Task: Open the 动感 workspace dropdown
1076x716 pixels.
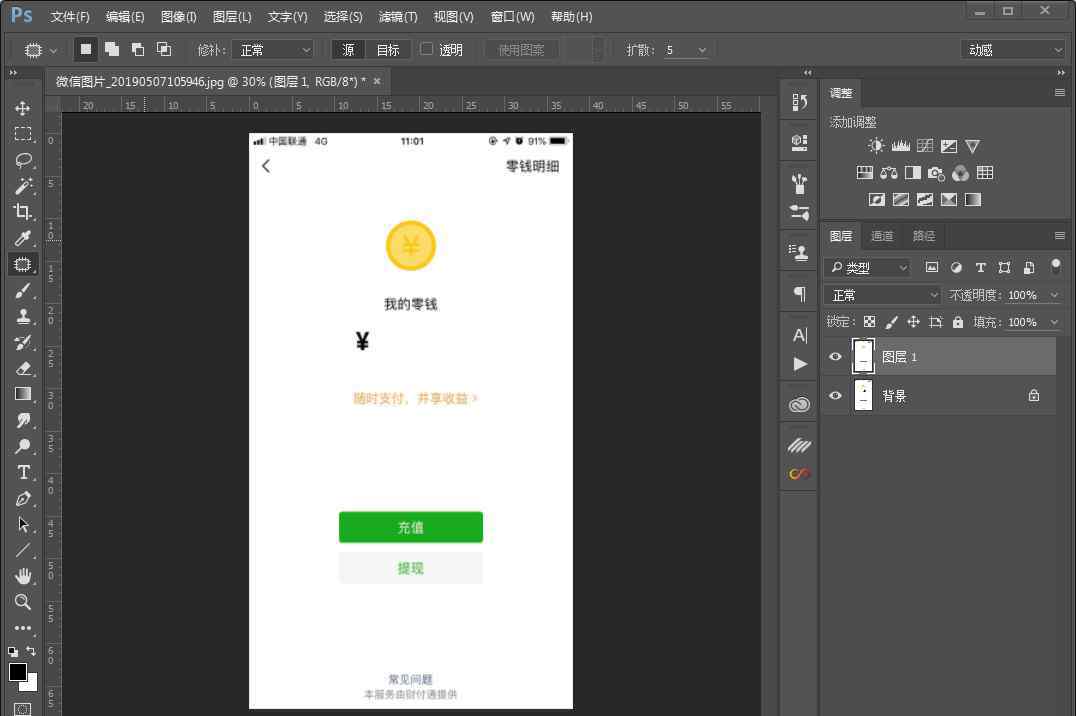Action: [x=1013, y=50]
